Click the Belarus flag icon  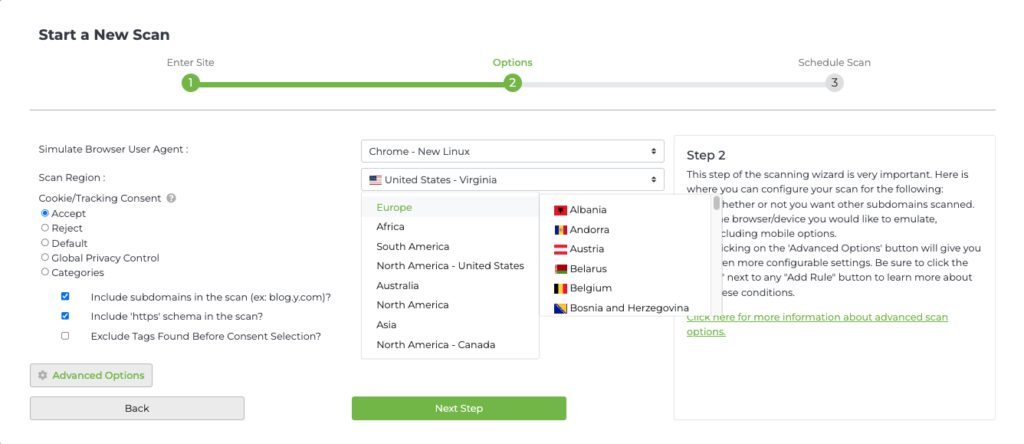(560, 269)
